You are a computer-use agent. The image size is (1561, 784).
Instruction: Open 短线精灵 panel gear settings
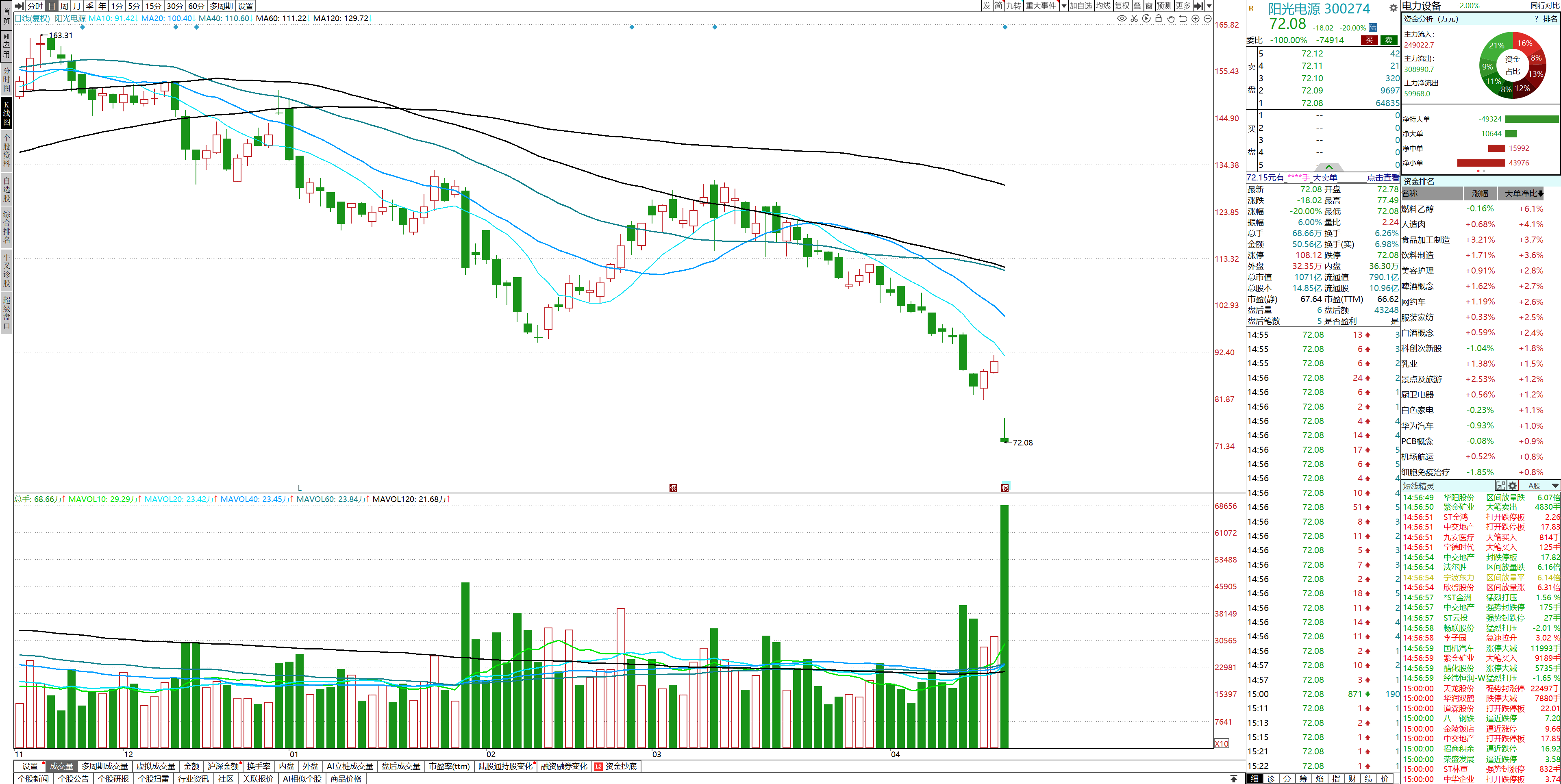coord(1513,486)
